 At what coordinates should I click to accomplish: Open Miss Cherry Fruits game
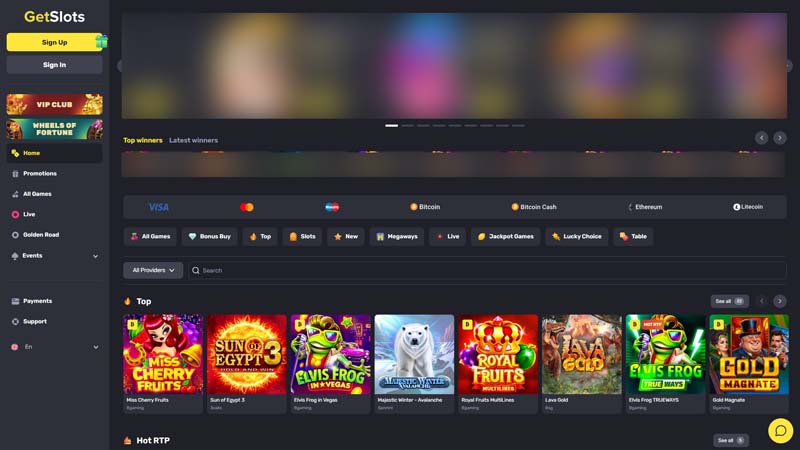(163, 363)
